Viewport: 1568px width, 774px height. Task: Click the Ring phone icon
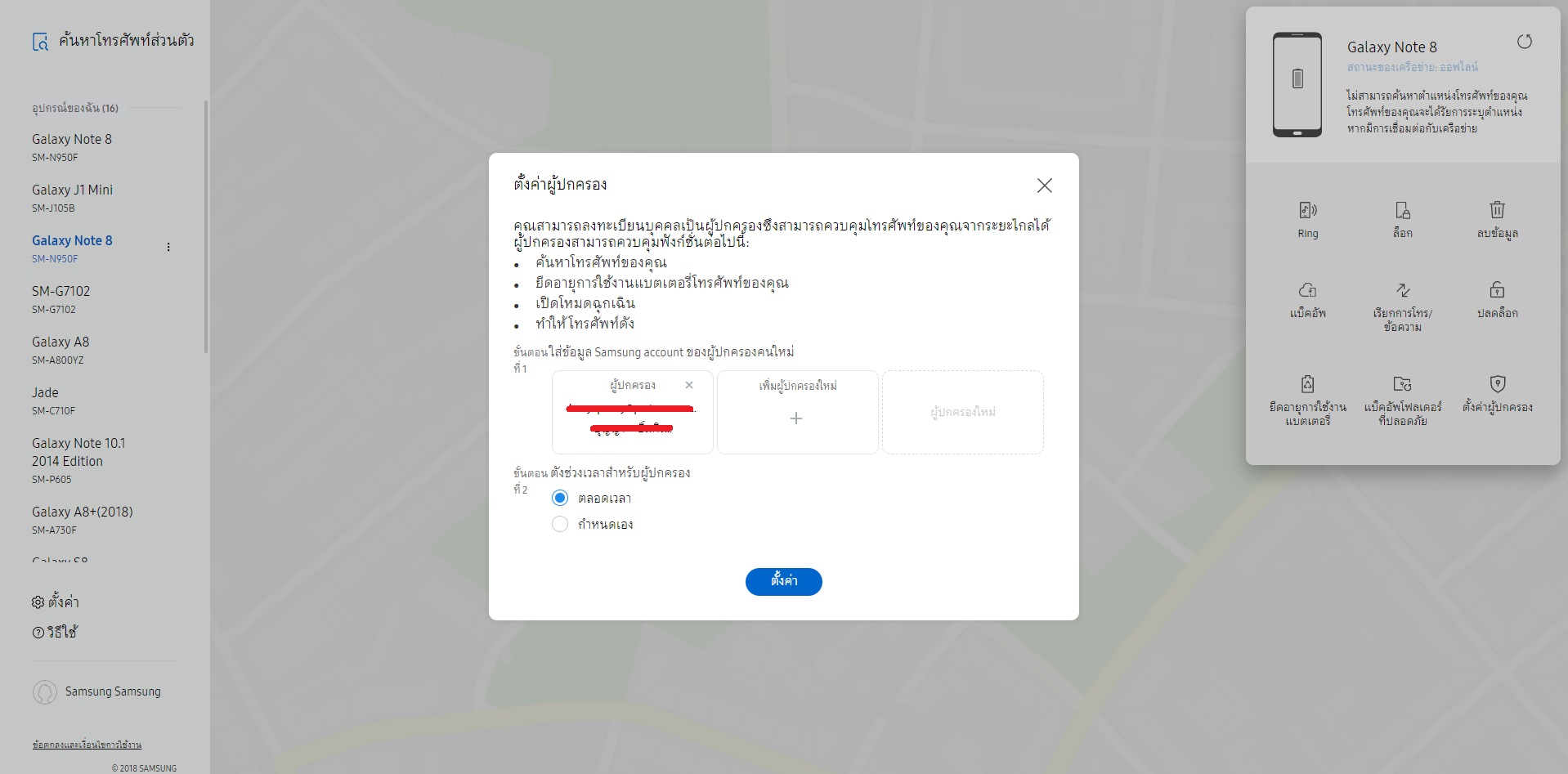click(x=1307, y=211)
